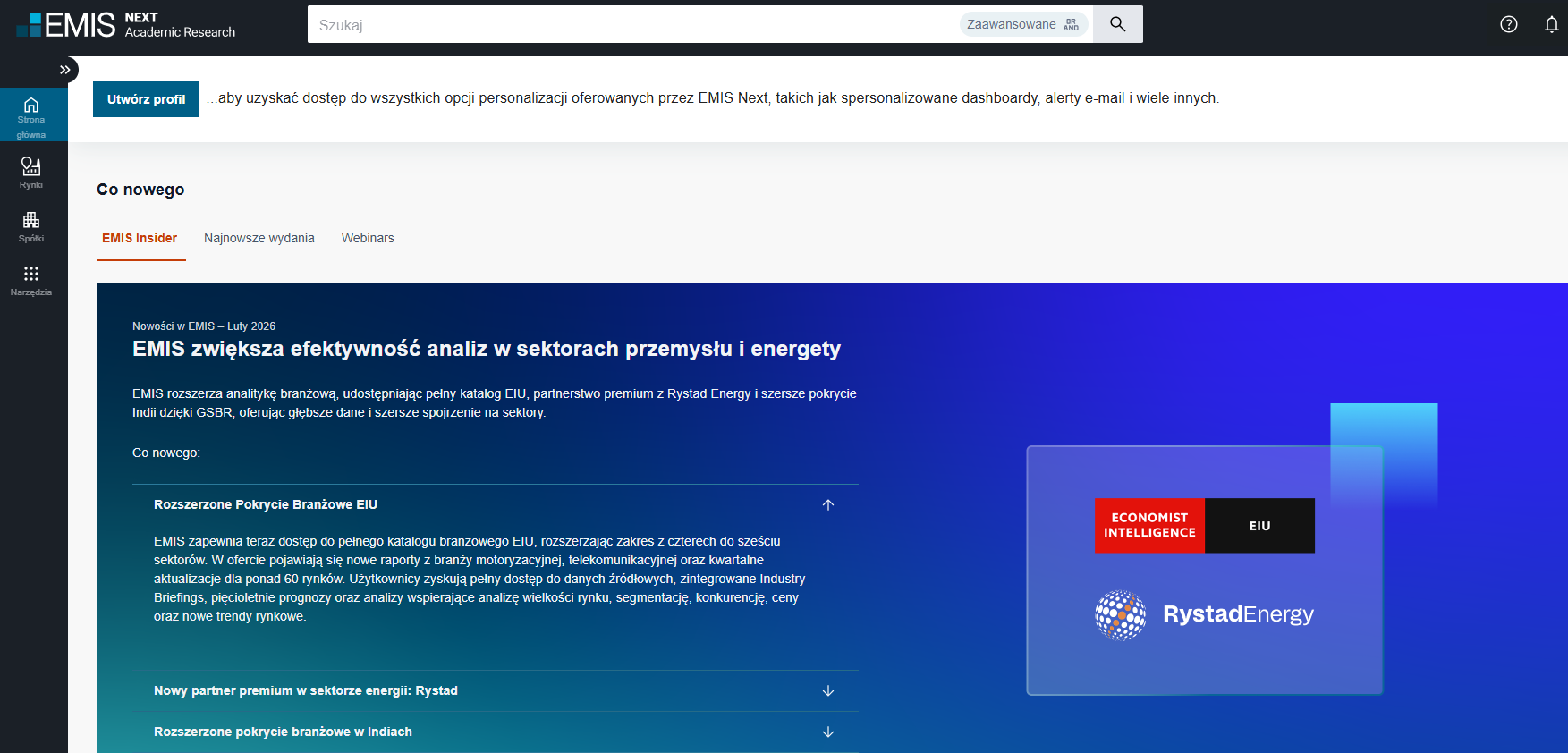Expand Rozszerzone pokrycie branżowe w Indiach

pos(827,732)
